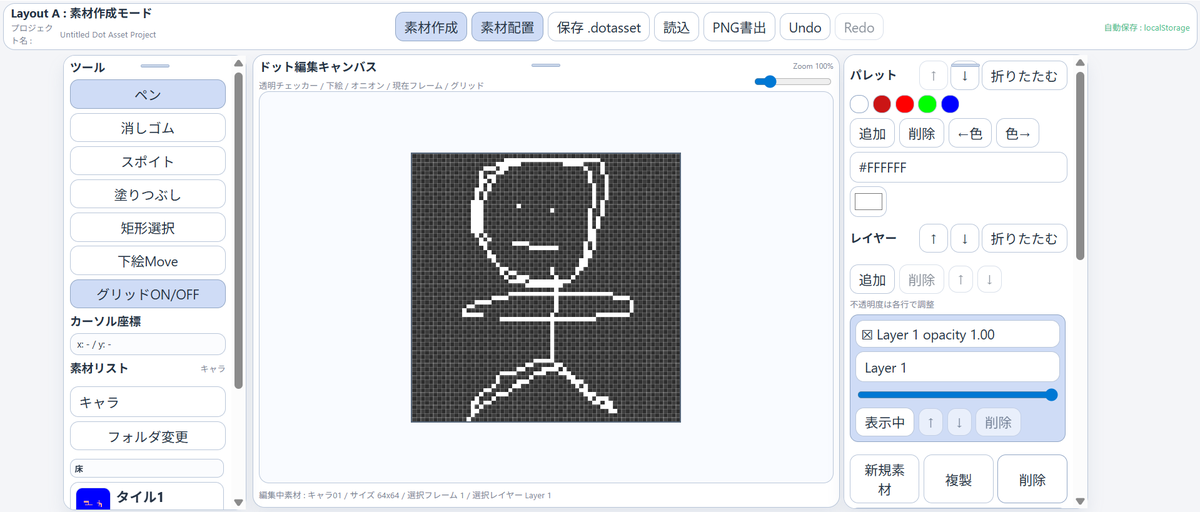Image resolution: width=1200 pixels, height=512 pixels.
Task: Move Layer 1 down using arrow beside 表示中
Action: click(x=959, y=423)
